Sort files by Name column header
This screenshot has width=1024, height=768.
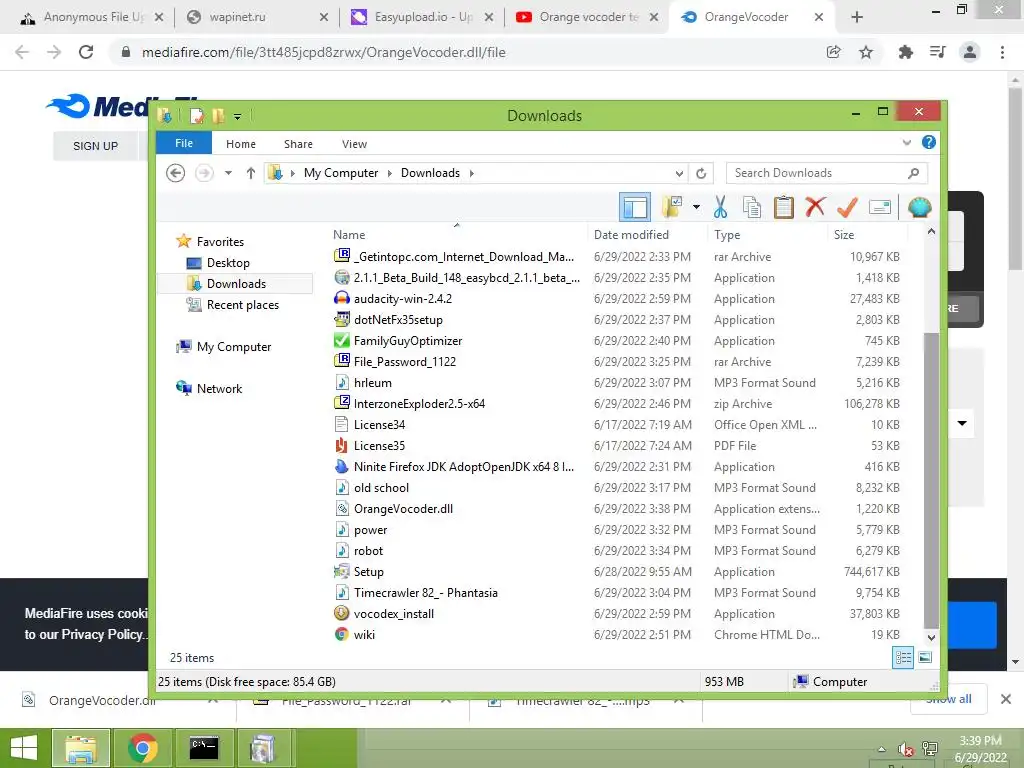pyautogui.click(x=349, y=234)
